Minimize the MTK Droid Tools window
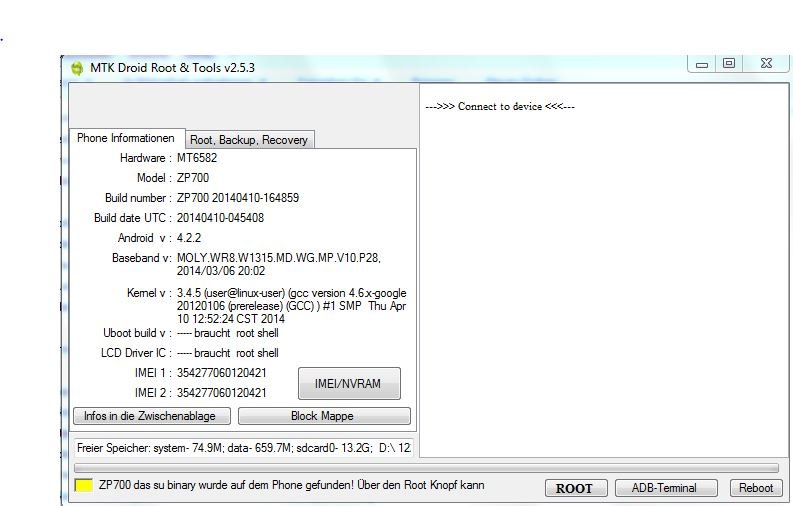Screen dimensions: 793x506 701,64
